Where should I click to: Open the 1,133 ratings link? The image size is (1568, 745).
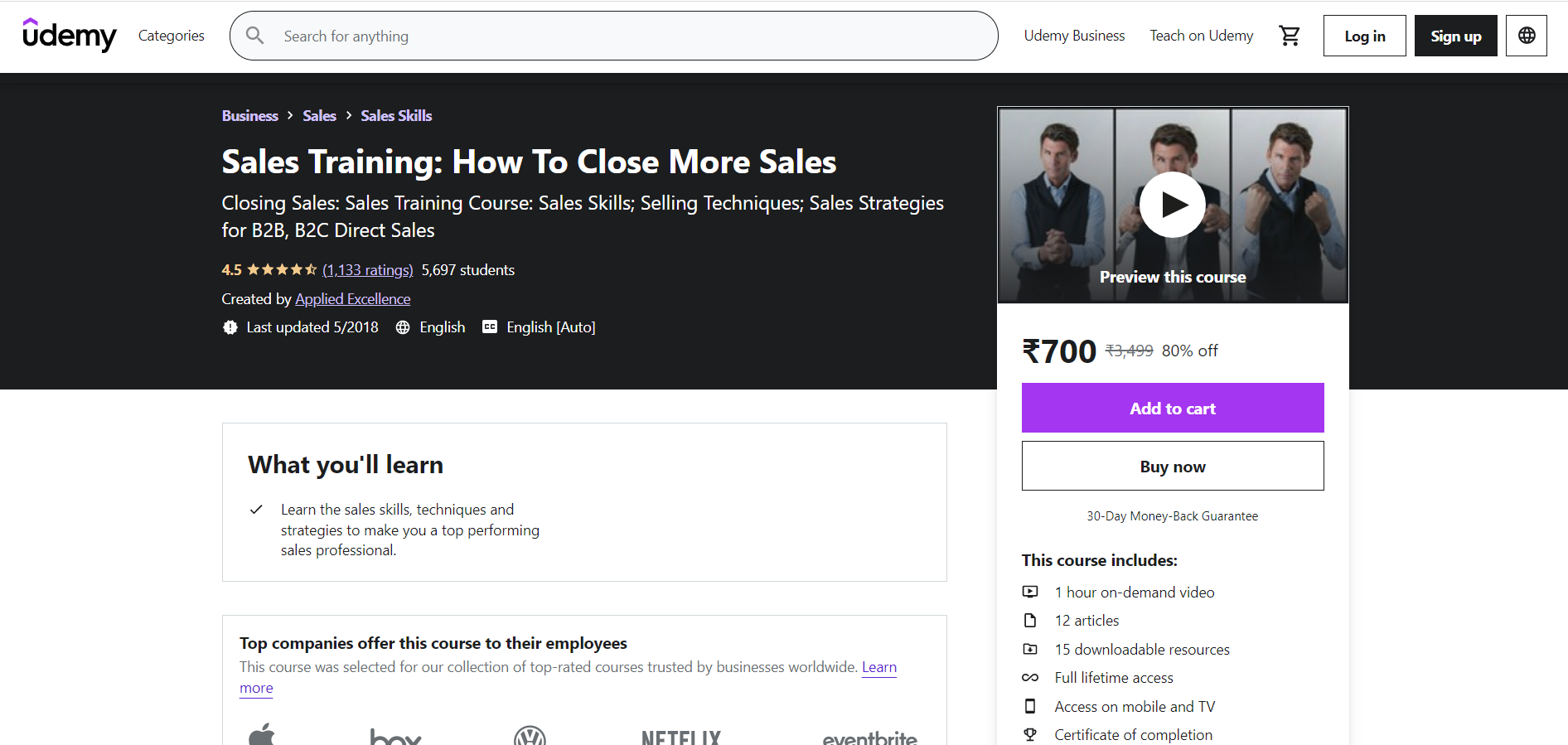(367, 269)
